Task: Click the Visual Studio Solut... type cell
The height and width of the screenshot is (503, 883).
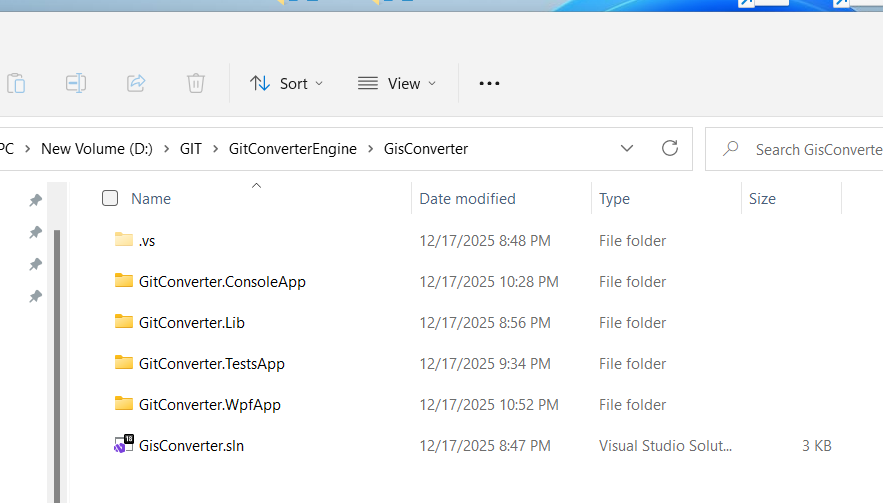Action: (x=666, y=446)
